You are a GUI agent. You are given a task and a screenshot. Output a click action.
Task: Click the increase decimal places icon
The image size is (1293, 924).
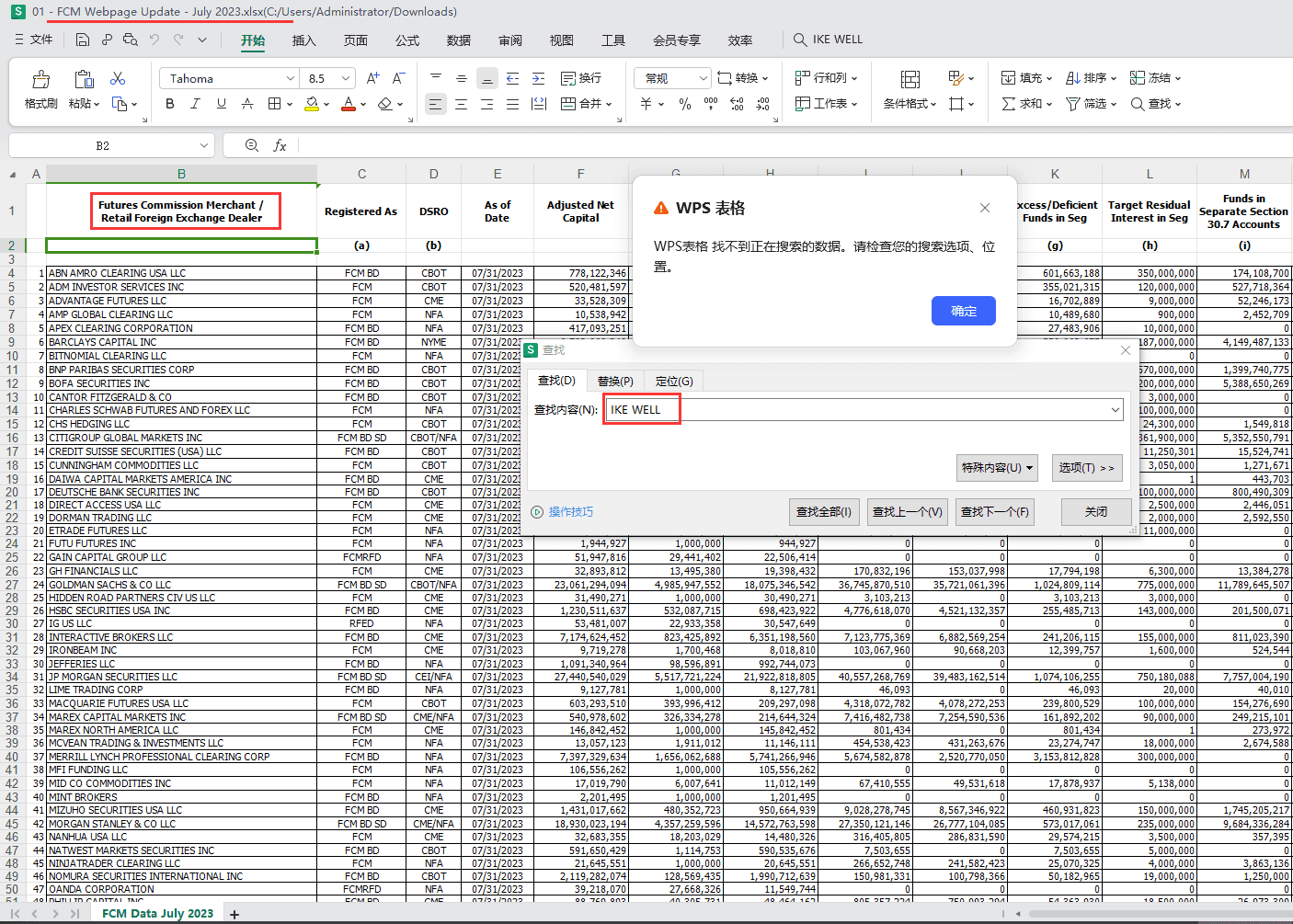pyautogui.click(x=737, y=104)
